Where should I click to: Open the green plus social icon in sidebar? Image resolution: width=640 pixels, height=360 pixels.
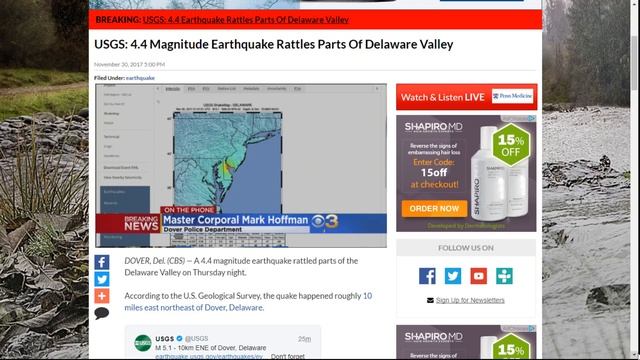(504, 276)
